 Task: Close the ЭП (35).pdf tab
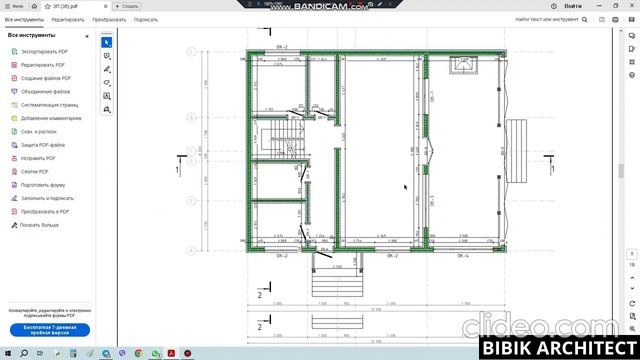point(105,7)
